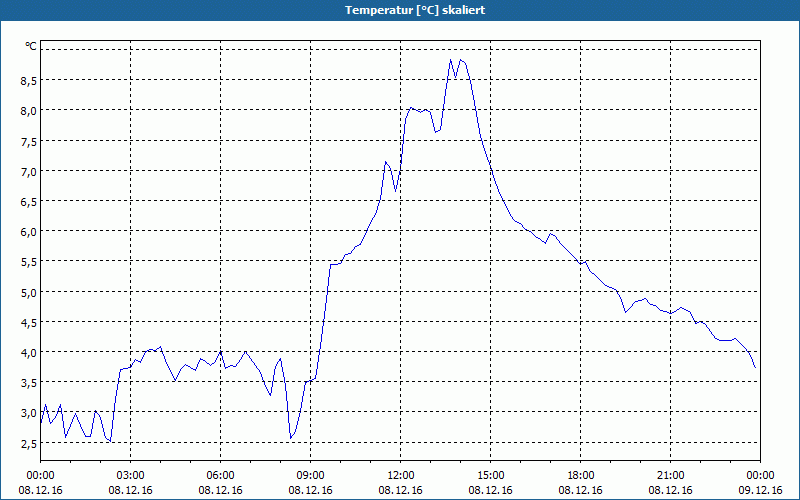The height and width of the screenshot is (500, 800).
Task: Select the 08.12.16 date under 12:00
Action: point(401,490)
